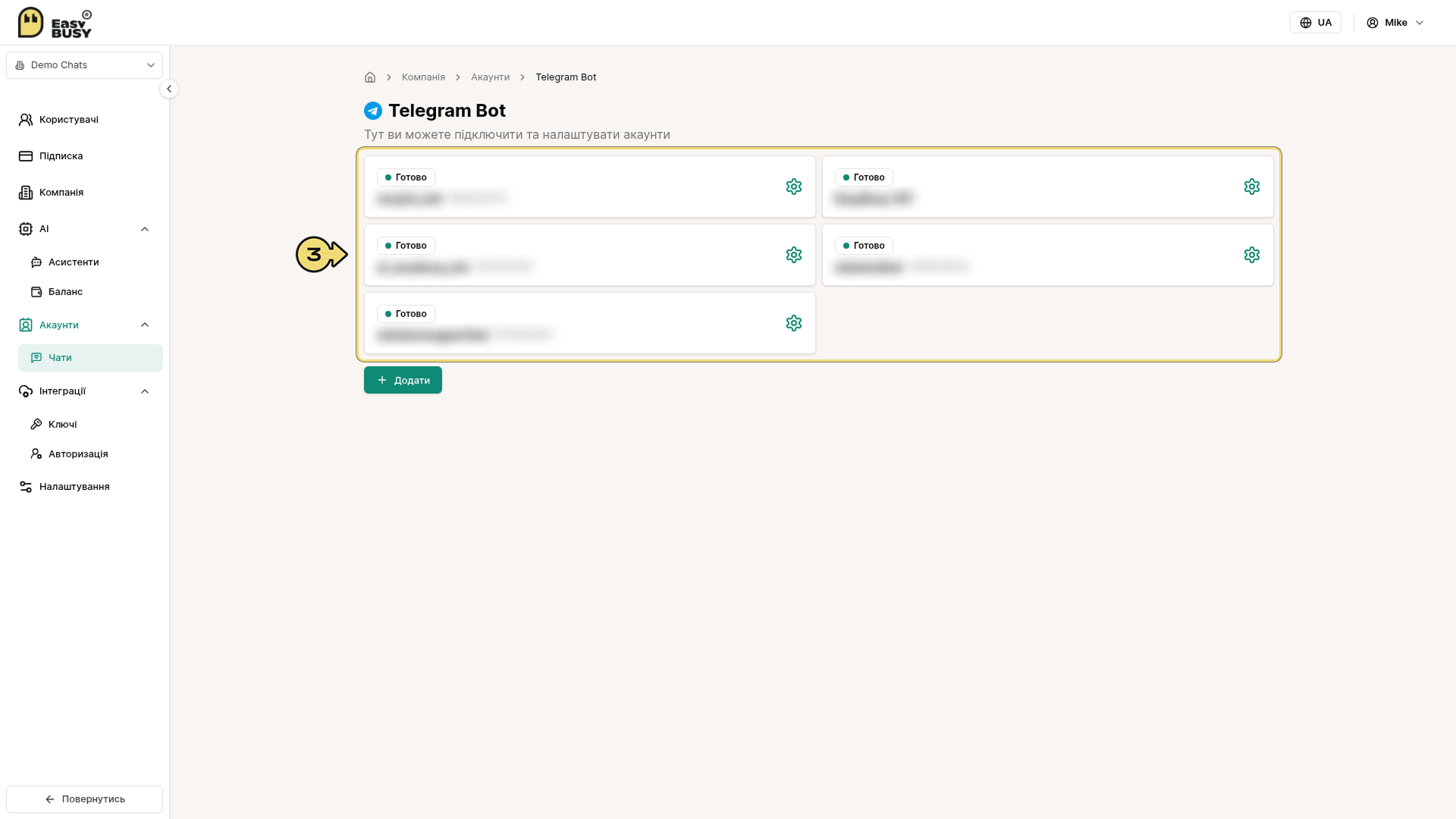
Task: Open the Компанія sidebar item
Action: click(84, 193)
